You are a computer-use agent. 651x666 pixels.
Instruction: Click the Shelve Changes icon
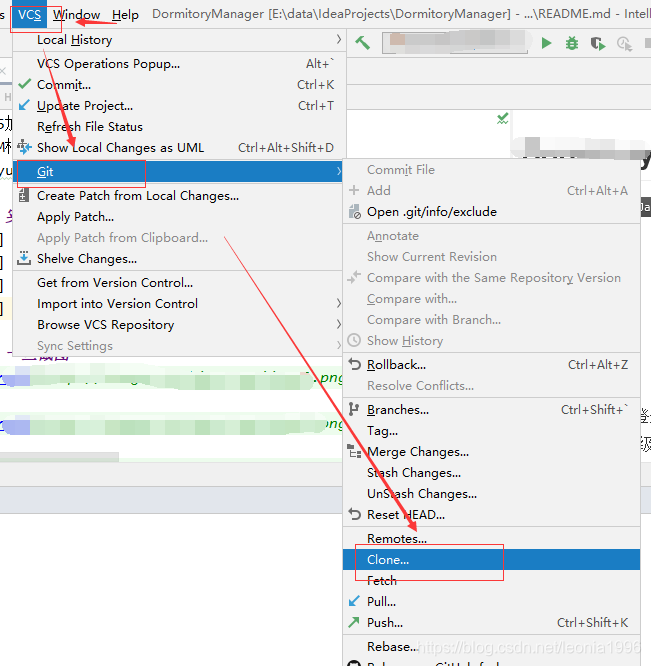click(24, 258)
